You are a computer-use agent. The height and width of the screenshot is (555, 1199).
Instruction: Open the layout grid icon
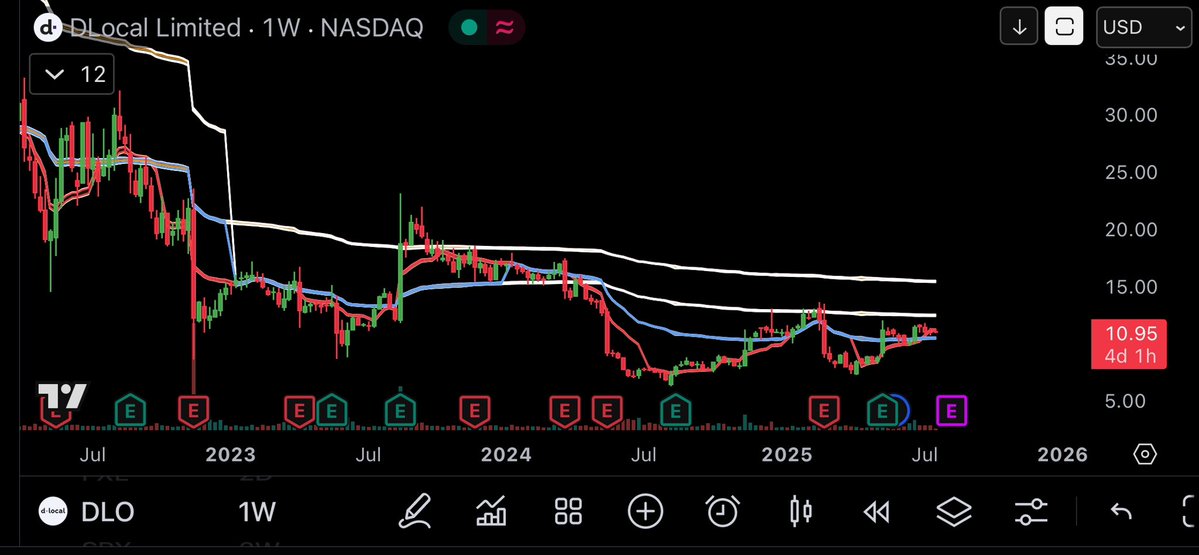(x=568, y=511)
